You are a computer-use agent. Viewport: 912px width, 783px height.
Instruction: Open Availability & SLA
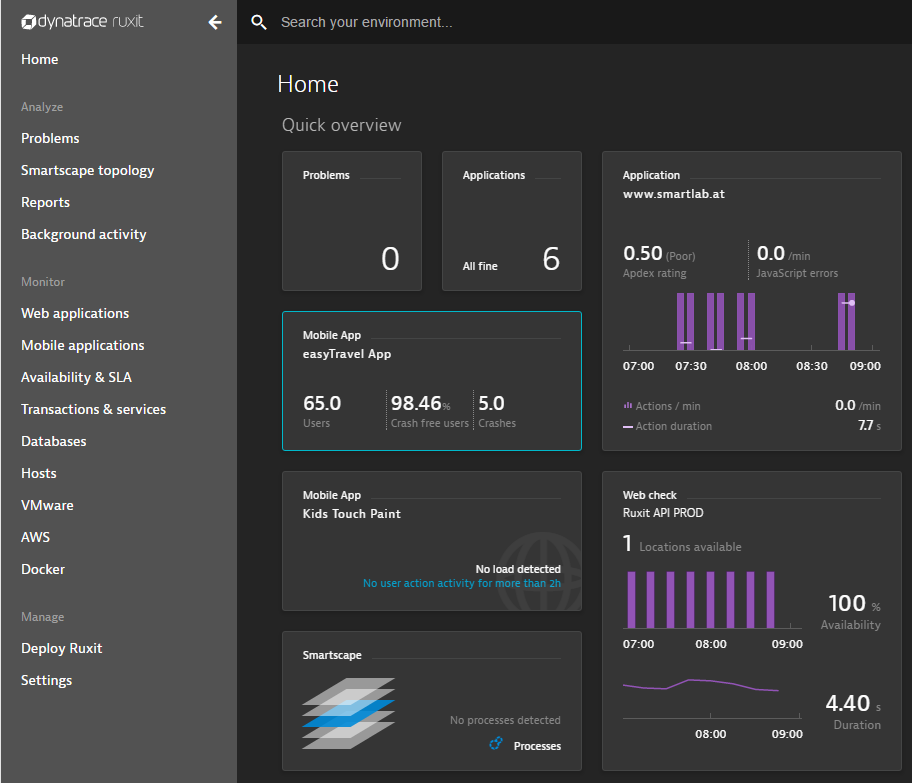[x=77, y=377]
